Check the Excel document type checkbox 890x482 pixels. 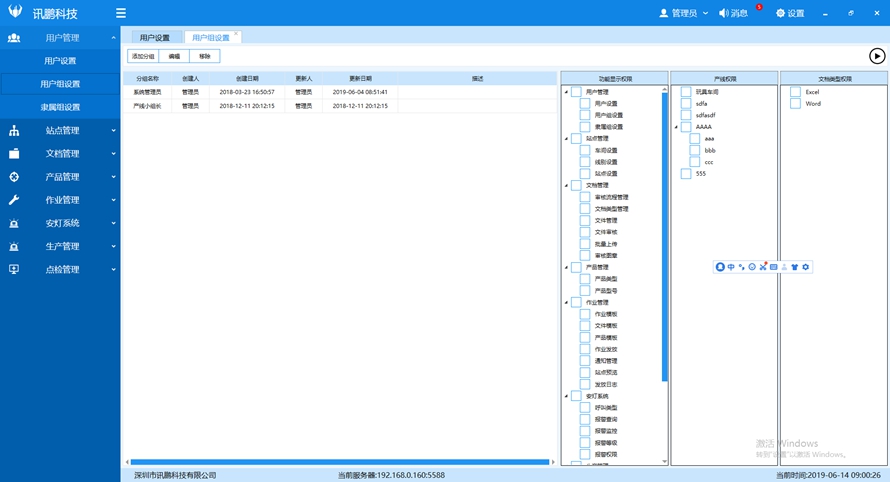(795, 92)
